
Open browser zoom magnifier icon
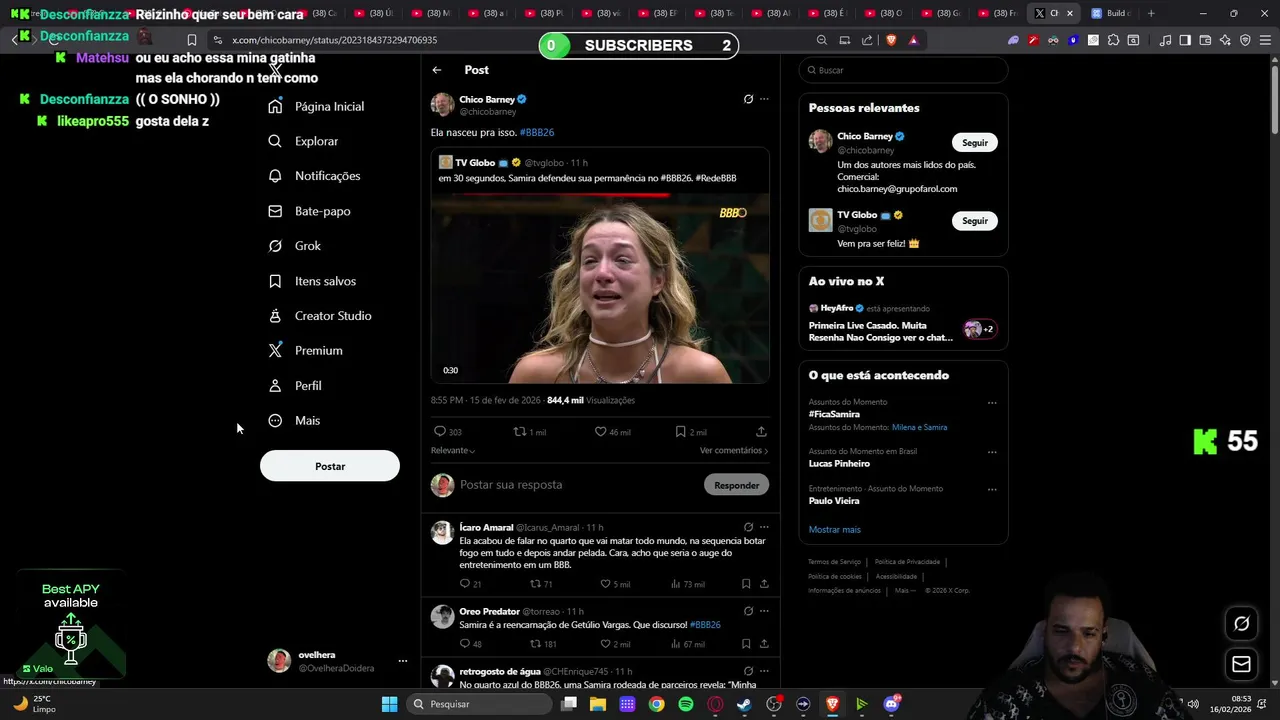coord(822,40)
